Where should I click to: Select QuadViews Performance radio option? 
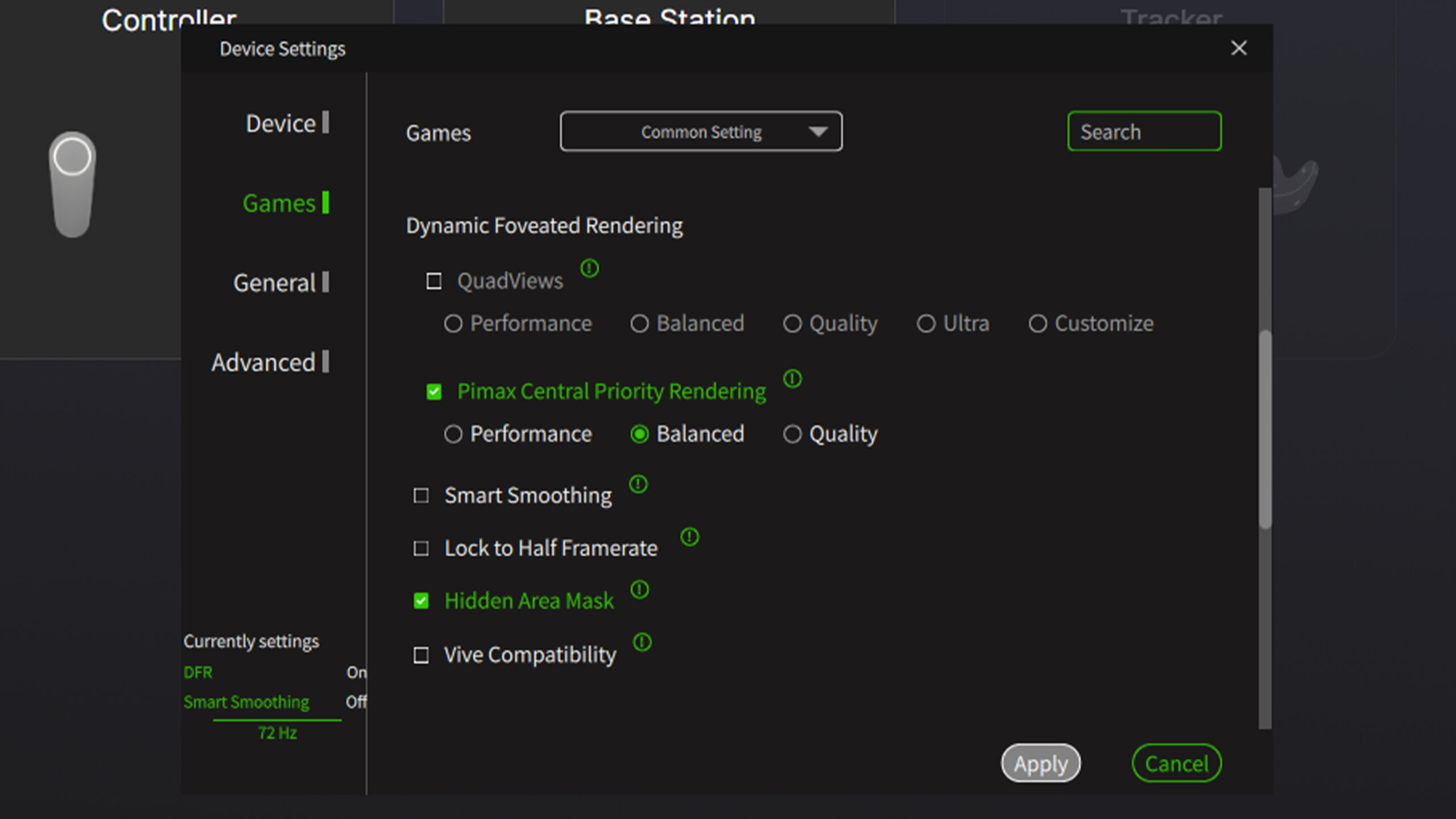pos(453,324)
